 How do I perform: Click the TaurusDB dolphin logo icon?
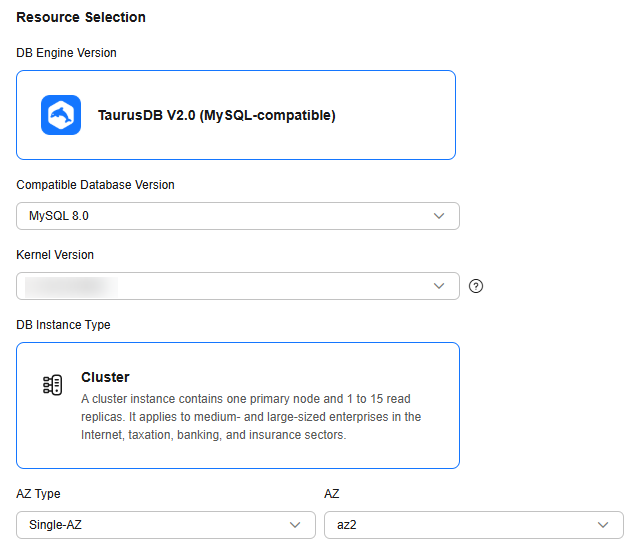[x=60, y=115]
